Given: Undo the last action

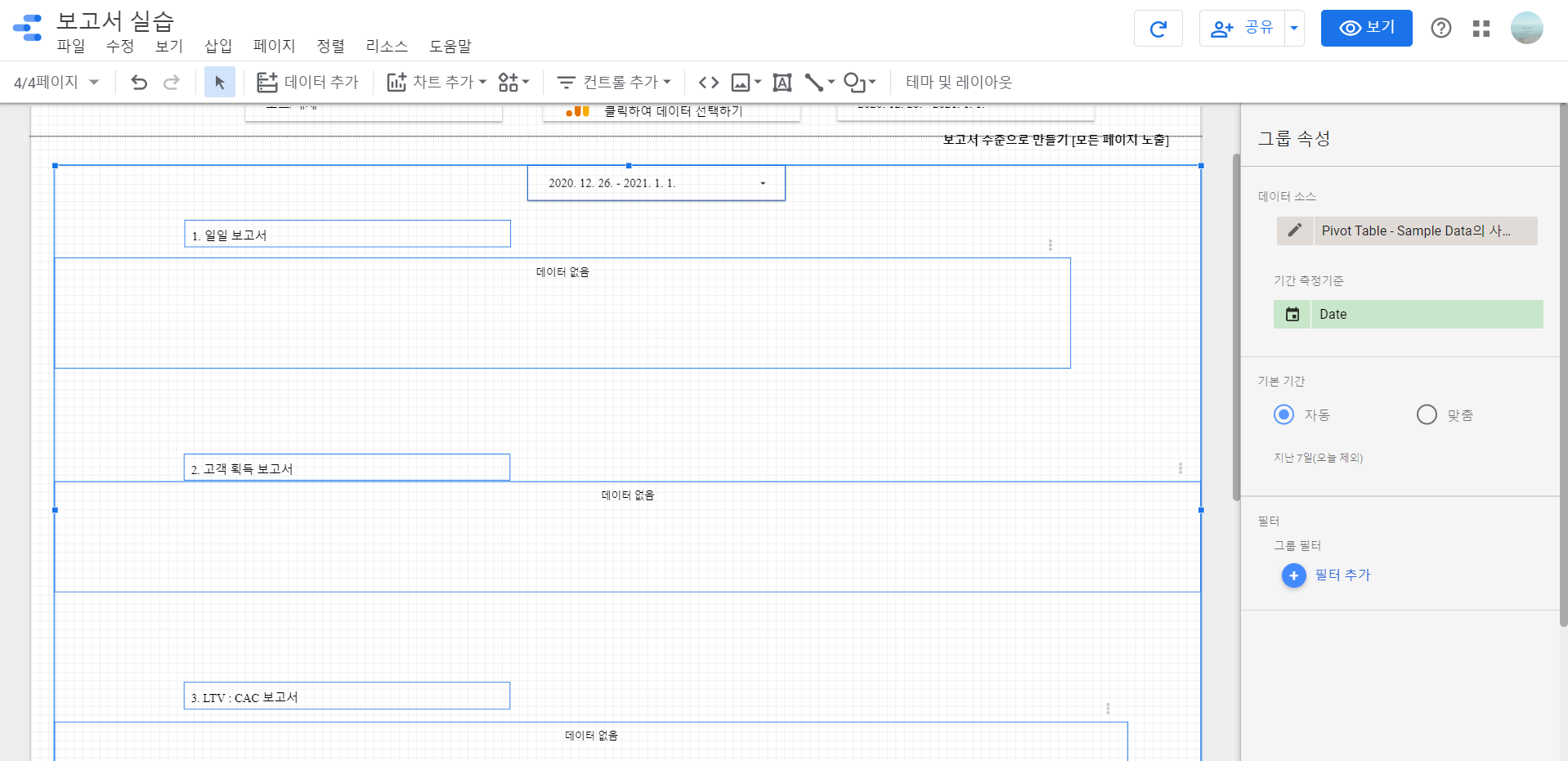Looking at the screenshot, I should [139, 82].
